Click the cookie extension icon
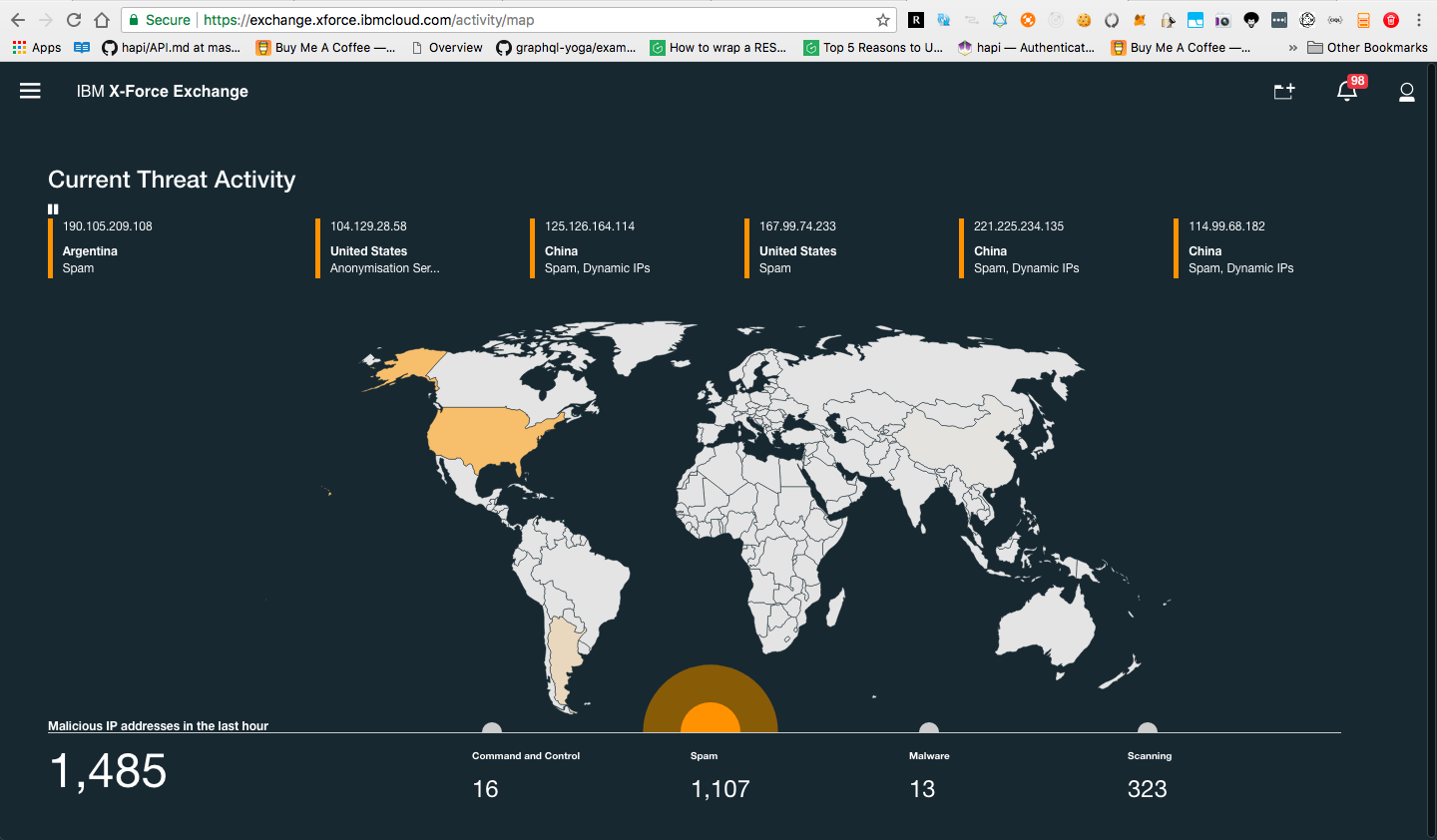The image size is (1437, 840). pos(1084,20)
